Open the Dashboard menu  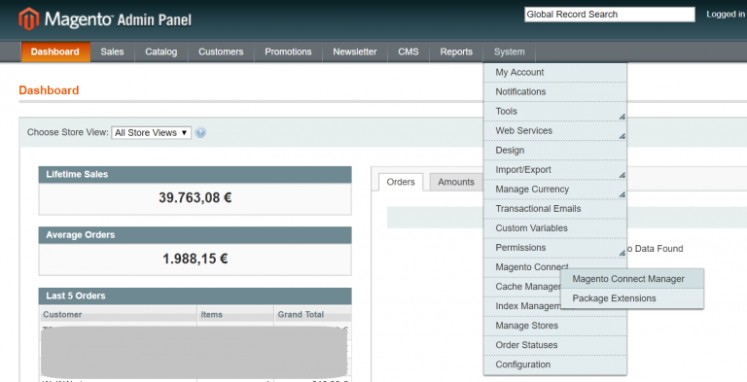point(55,52)
